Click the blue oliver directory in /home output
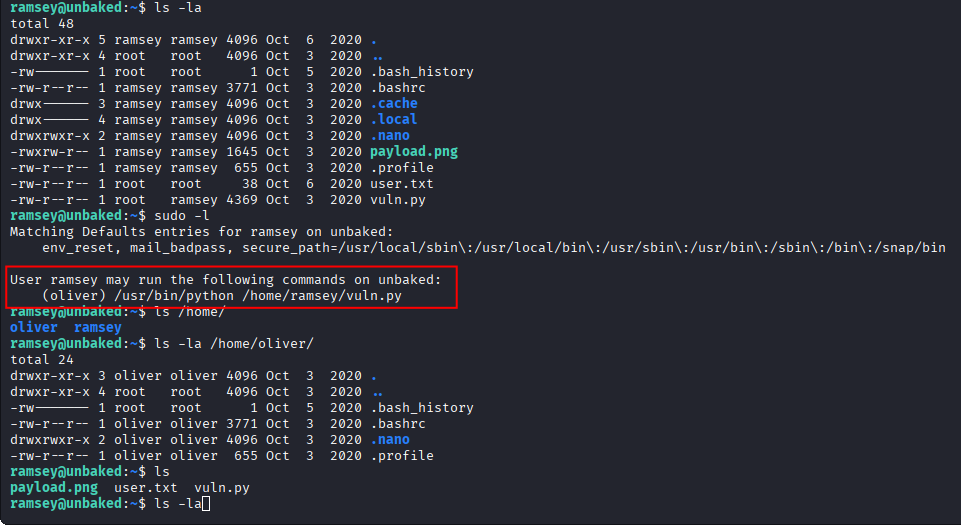 [x=34, y=327]
